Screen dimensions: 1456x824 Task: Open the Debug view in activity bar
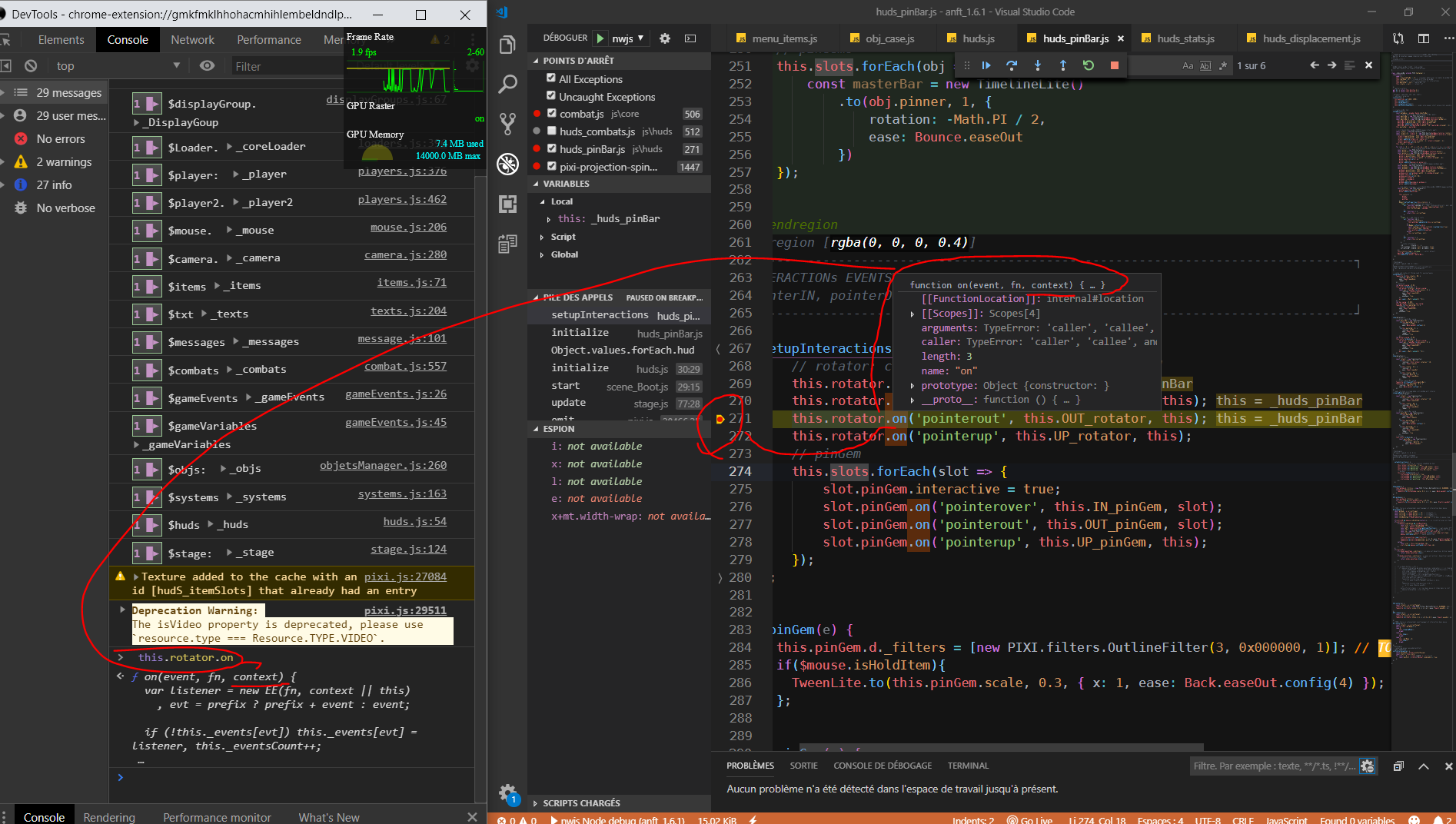507,164
